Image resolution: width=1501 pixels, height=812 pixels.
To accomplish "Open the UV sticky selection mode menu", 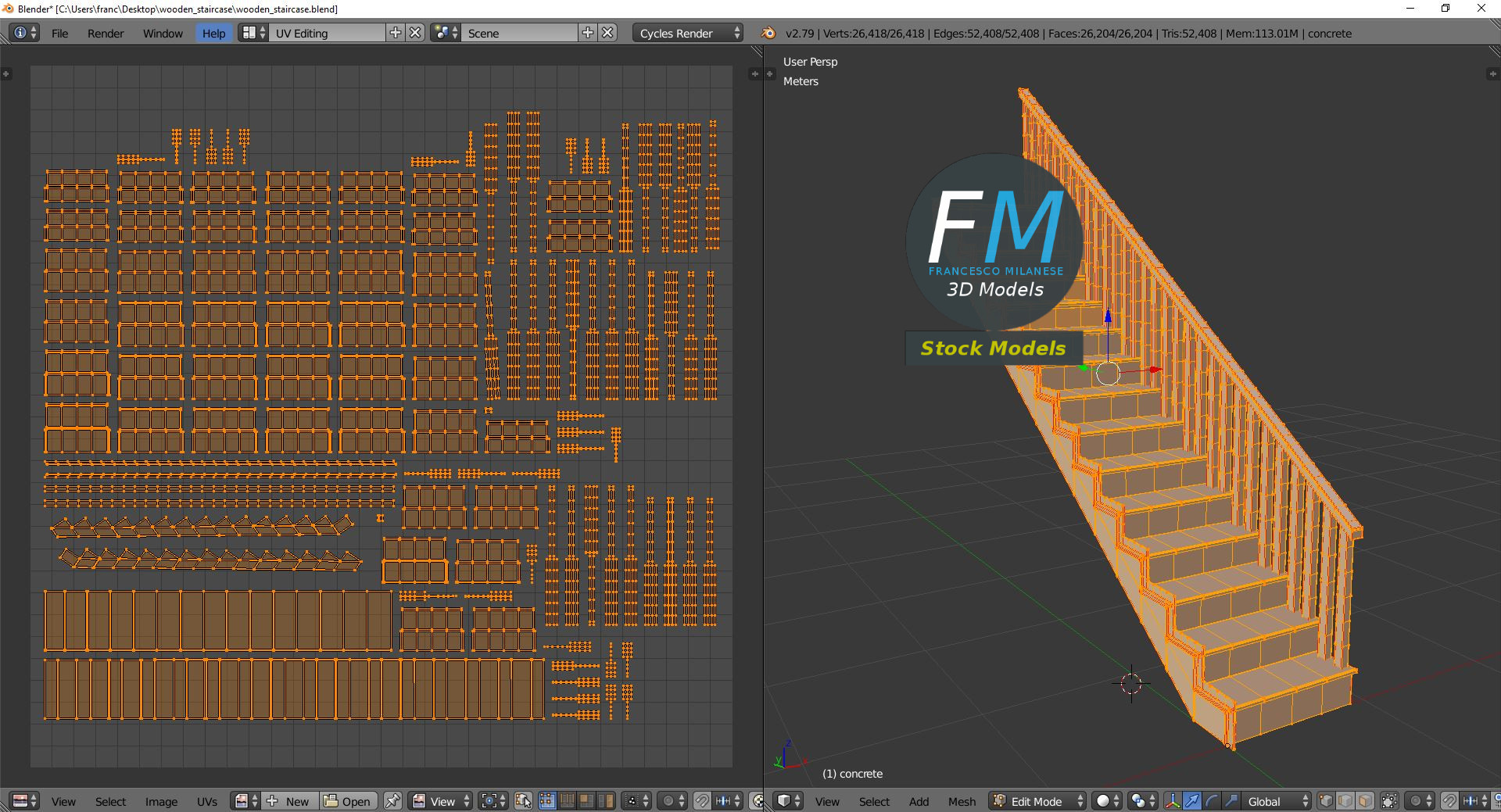I will click(636, 801).
